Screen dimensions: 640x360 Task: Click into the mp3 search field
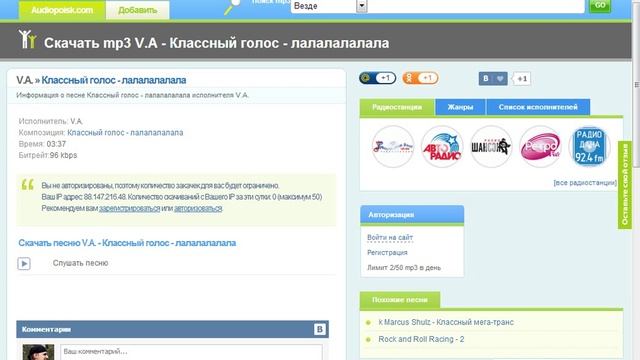coord(476,6)
